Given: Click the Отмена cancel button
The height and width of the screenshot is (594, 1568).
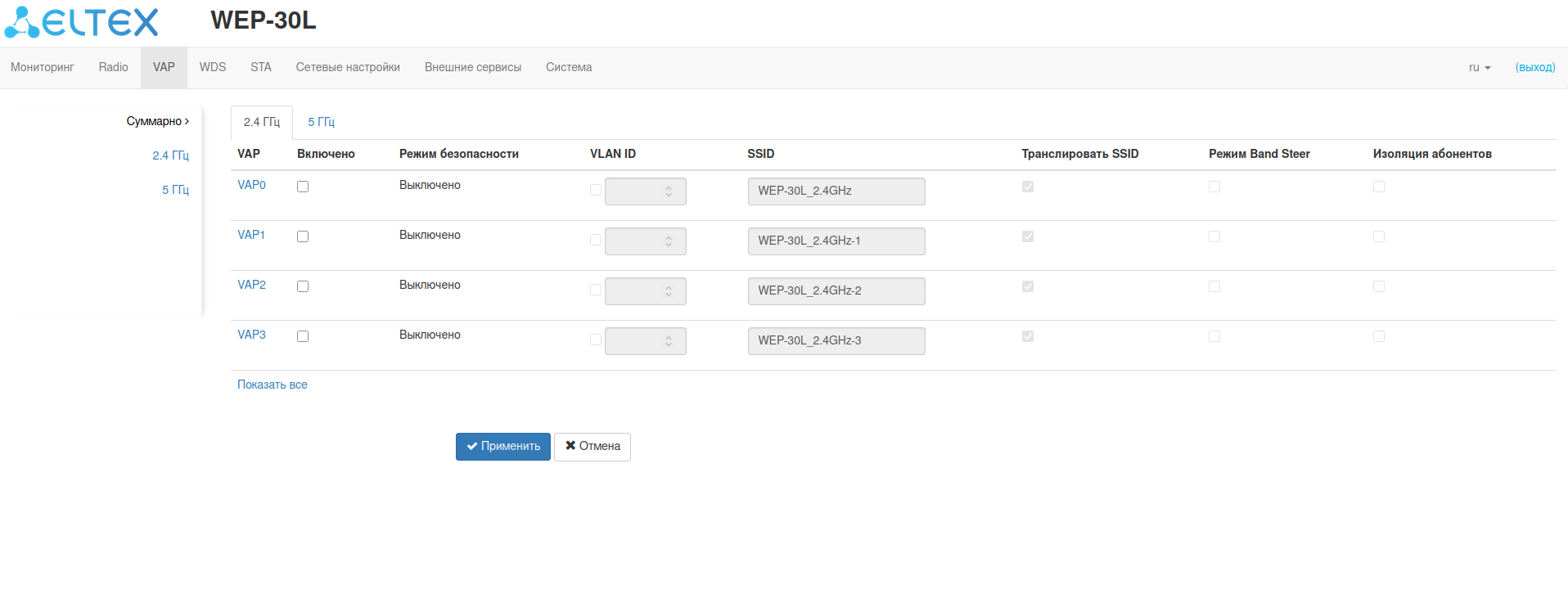Looking at the screenshot, I should (592, 447).
